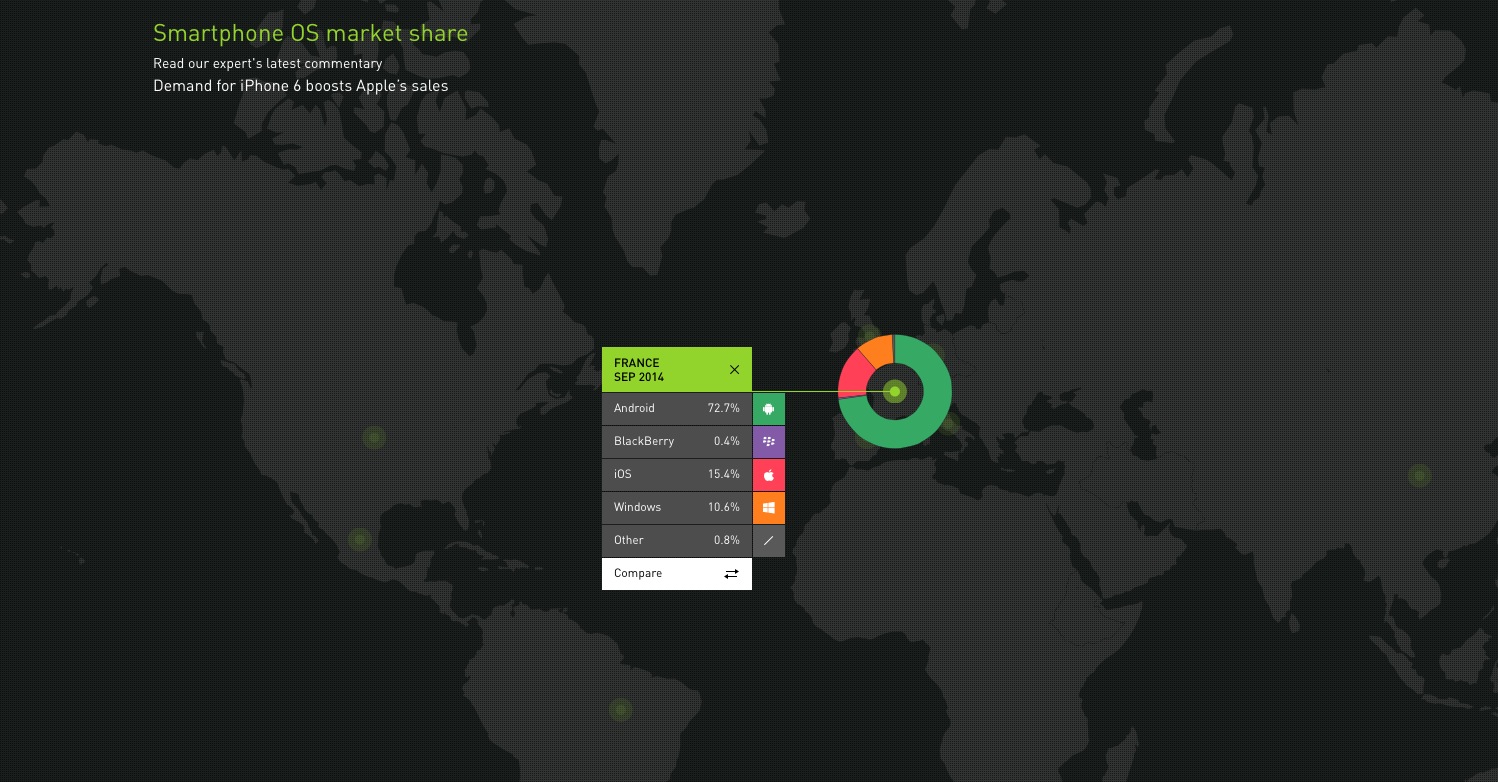Select the Mexico map marker
Viewport: 1498px width, 782px height.
360,540
